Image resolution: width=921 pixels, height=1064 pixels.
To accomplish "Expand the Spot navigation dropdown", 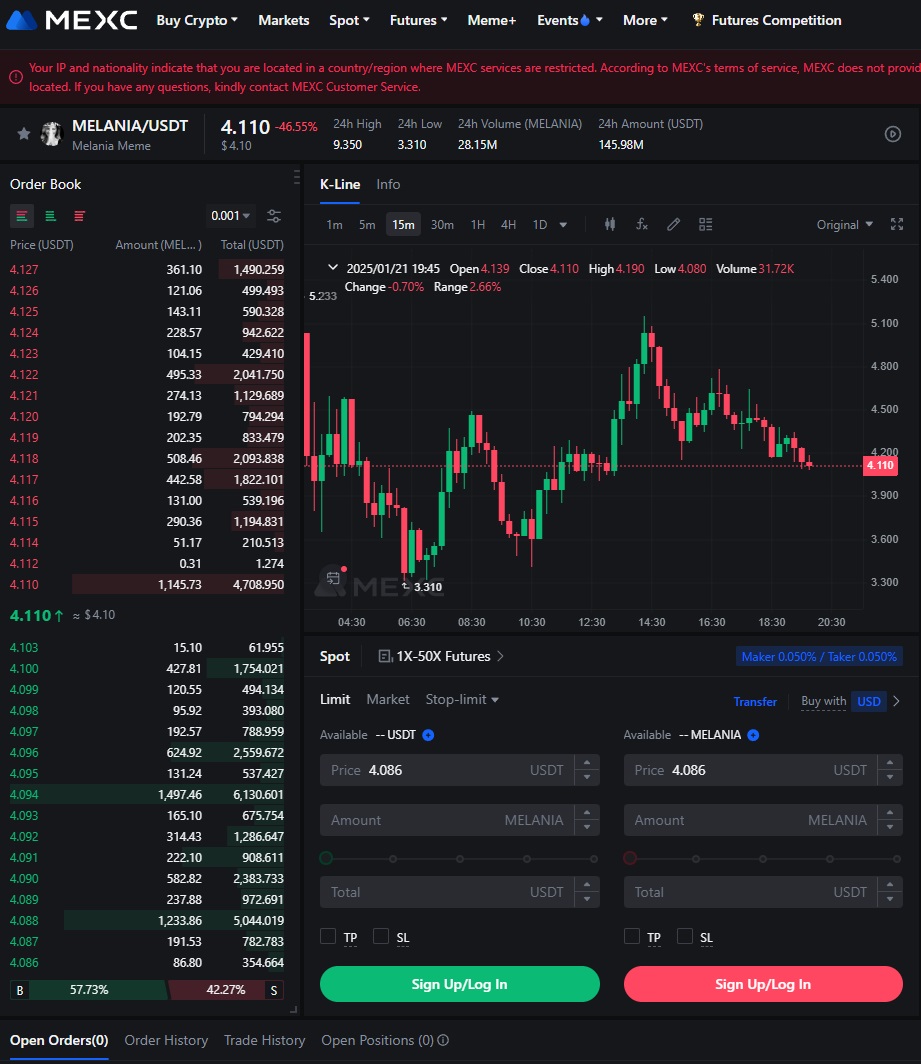I will pos(349,20).
